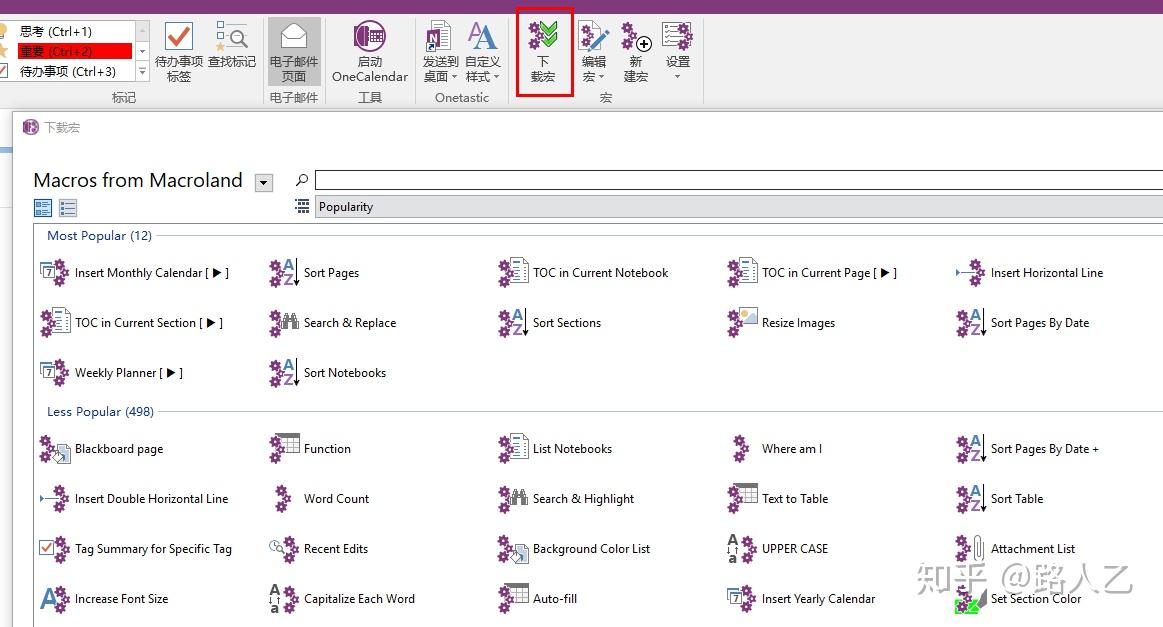This screenshot has height=627, width=1163.
Task: Switch macro gallery to tile view
Action: (41, 207)
